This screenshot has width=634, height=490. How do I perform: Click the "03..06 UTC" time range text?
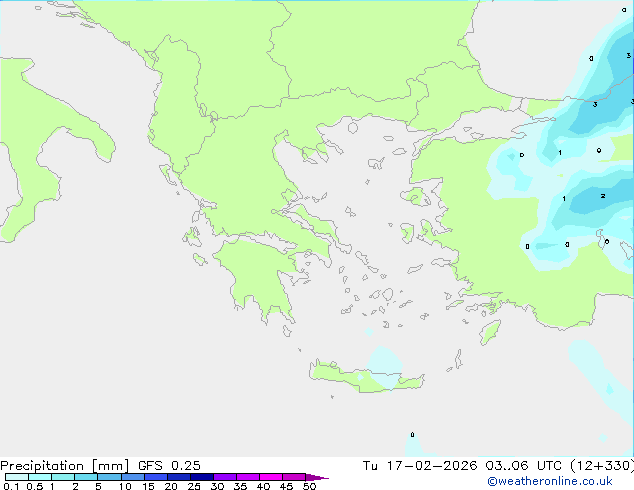point(523,466)
